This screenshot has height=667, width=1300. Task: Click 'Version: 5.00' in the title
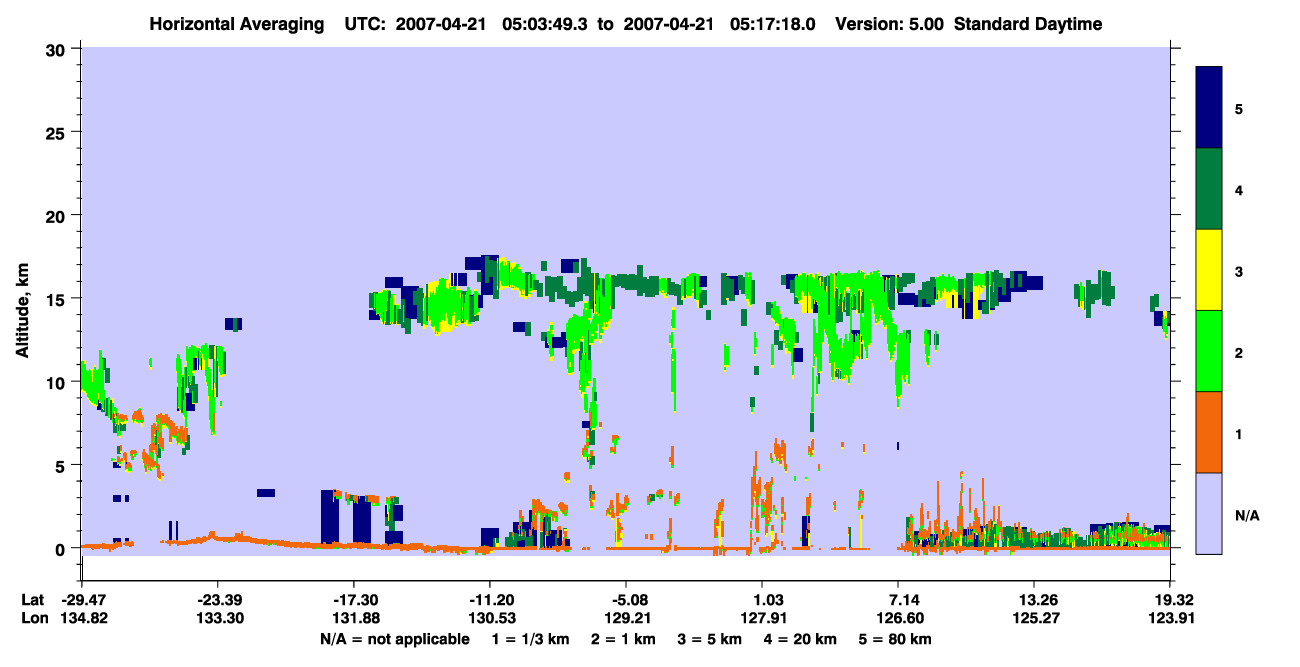point(888,24)
